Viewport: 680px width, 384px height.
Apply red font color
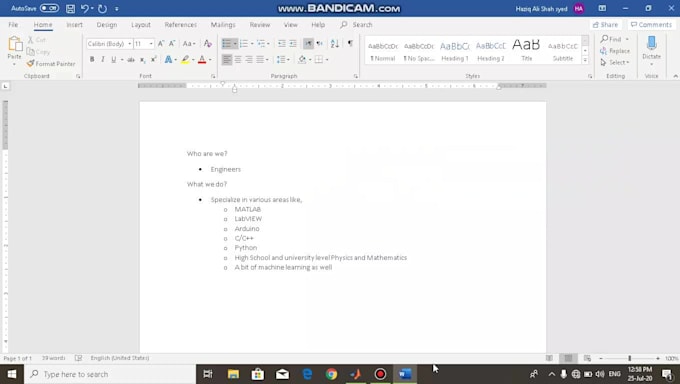coord(202,59)
